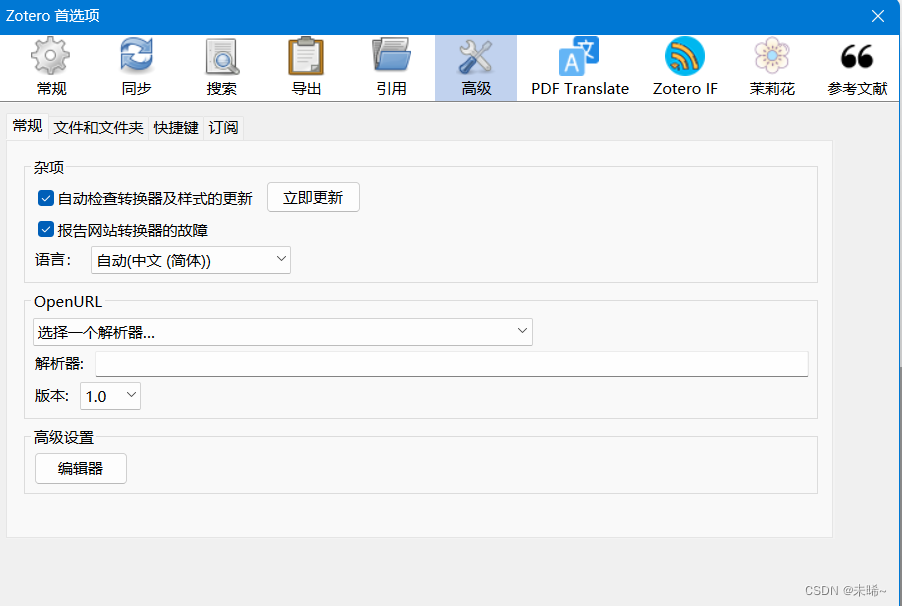This screenshot has width=902, height=606.
Task: Open the 同步 sync preferences pane
Action: point(136,67)
